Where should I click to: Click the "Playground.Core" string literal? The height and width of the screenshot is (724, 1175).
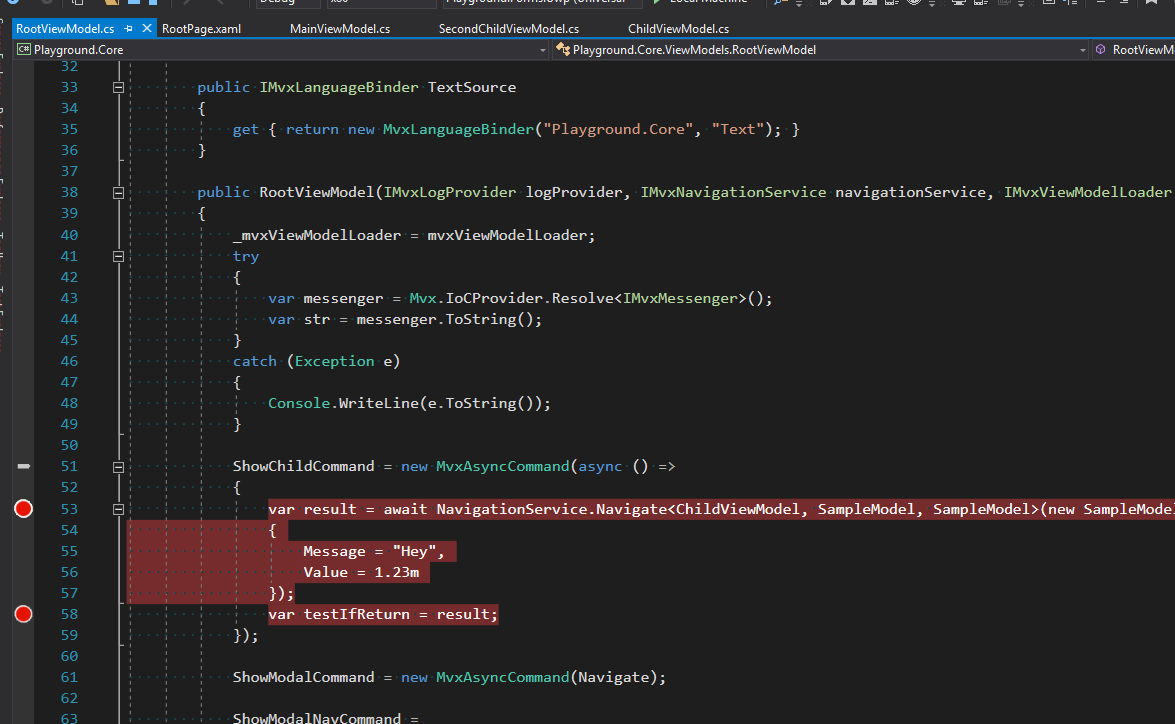[618, 129]
